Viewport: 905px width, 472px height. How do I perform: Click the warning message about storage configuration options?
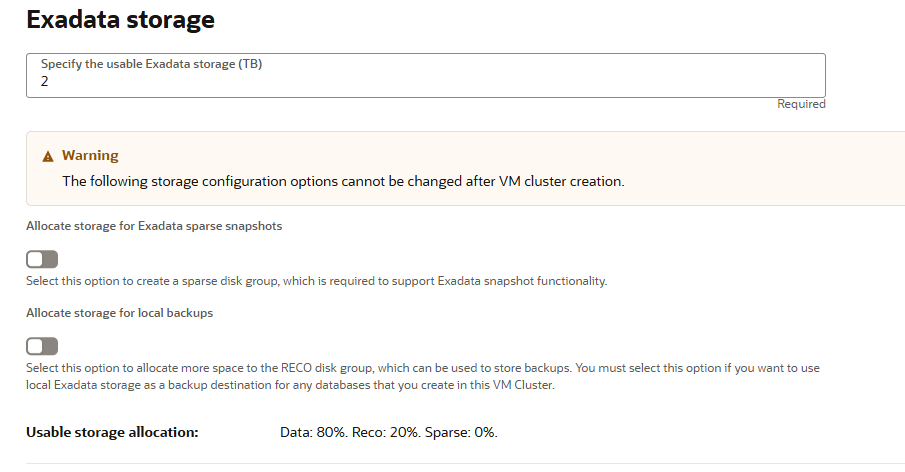coord(343,181)
